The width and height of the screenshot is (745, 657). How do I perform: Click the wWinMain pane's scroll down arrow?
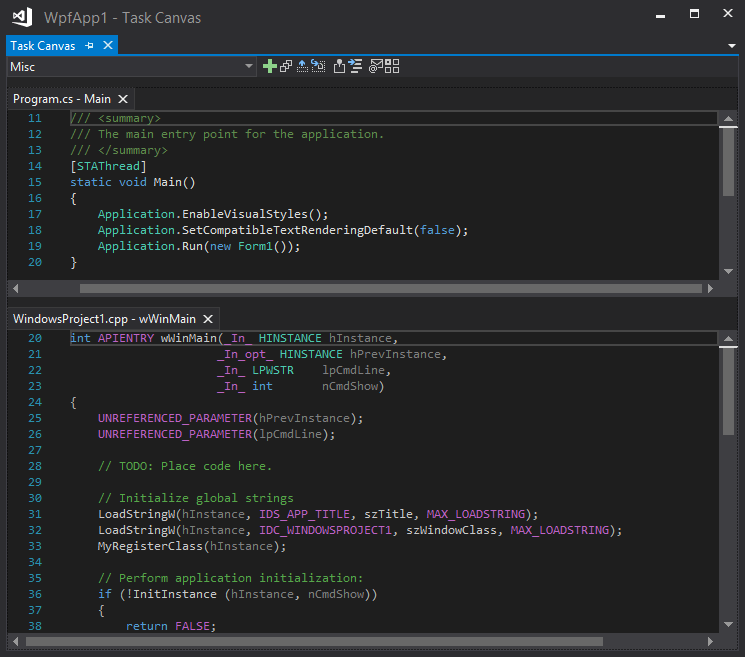tap(728, 625)
